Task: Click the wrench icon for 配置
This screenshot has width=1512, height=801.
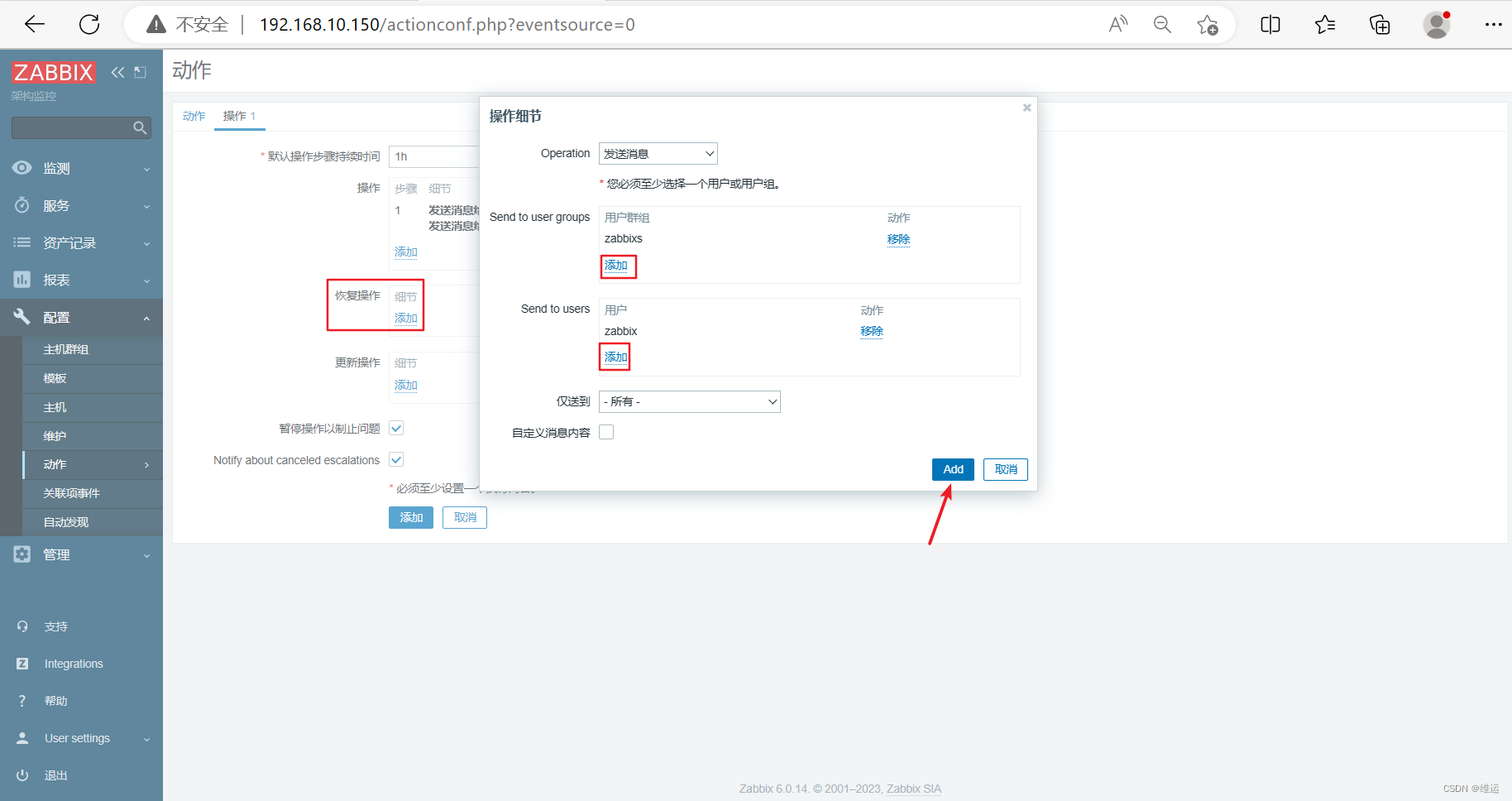Action: click(x=22, y=316)
